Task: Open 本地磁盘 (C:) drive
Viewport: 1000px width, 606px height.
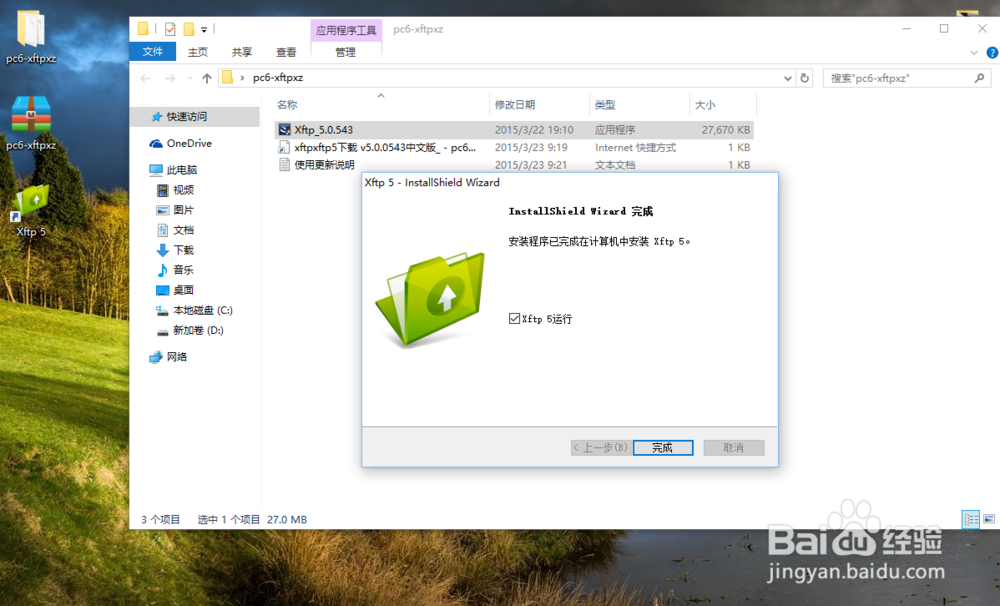Action: click(x=195, y=311)
